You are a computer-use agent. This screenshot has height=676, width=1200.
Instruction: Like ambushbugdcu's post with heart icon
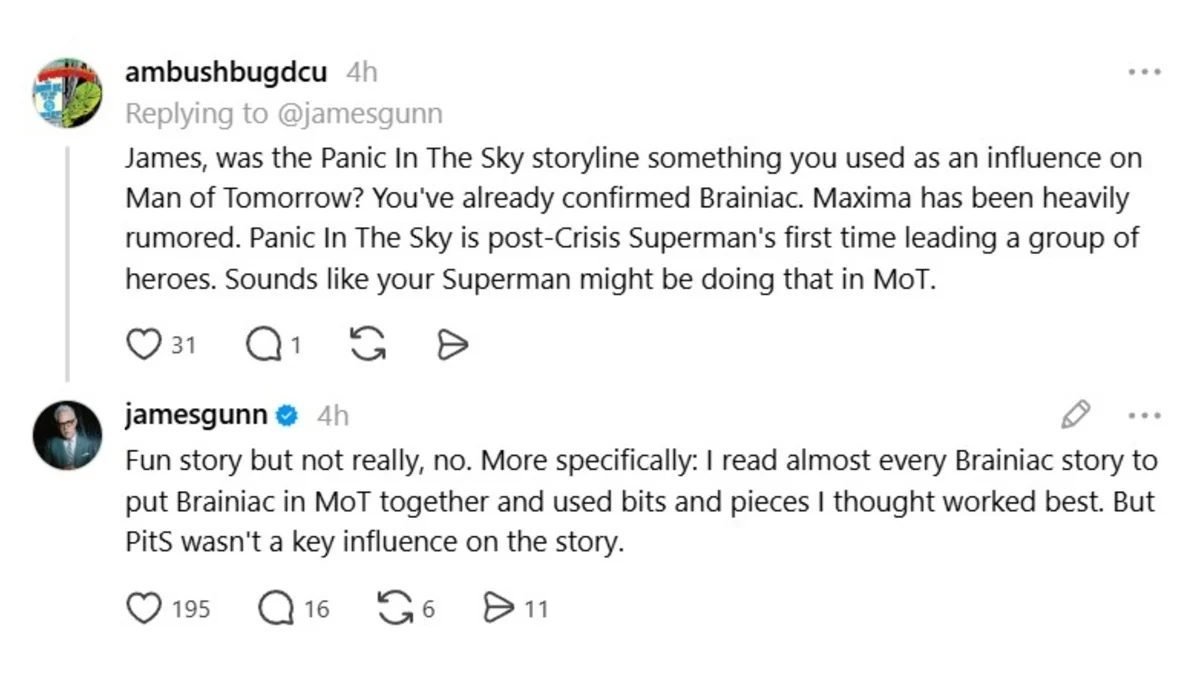144,345
